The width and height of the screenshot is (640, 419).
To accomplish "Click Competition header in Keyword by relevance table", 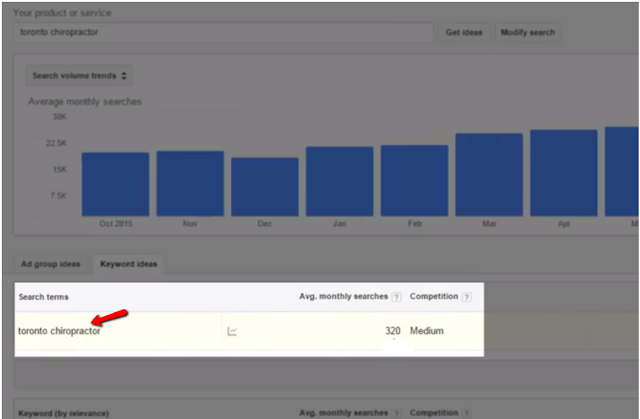I will (x=434, y=413).
